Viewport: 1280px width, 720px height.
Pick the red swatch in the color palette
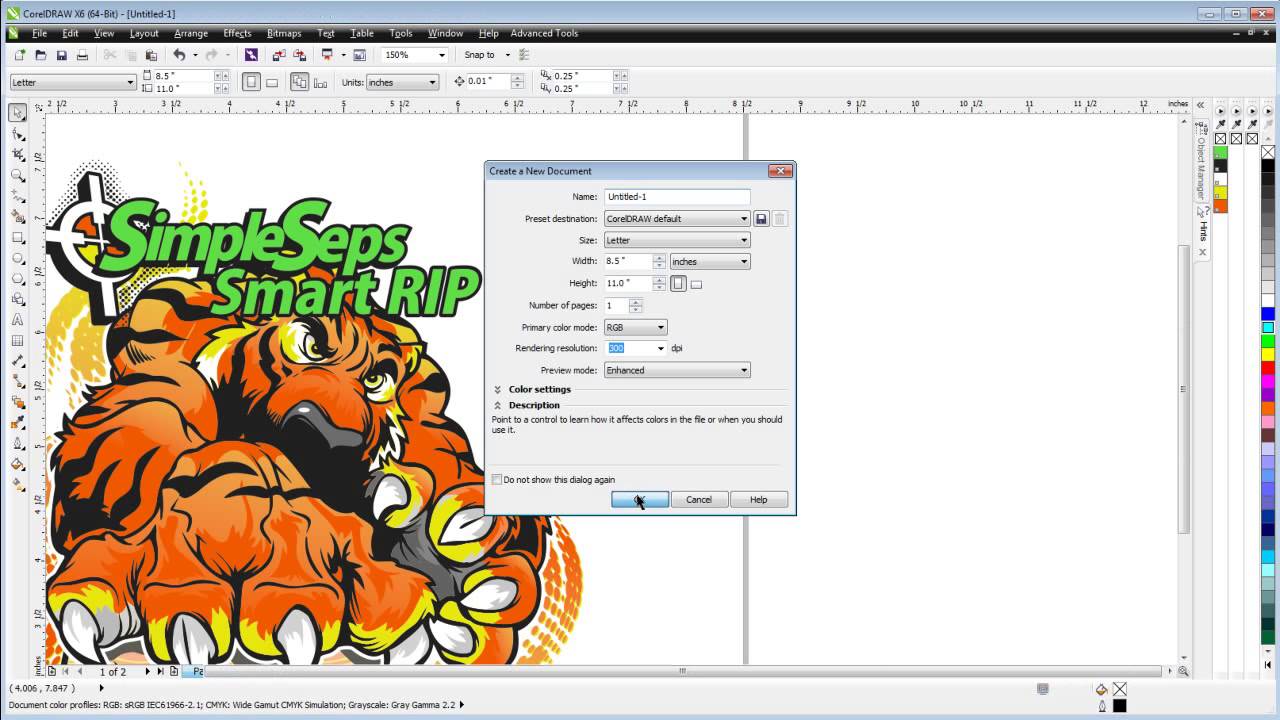click(x=1268, y=366)
